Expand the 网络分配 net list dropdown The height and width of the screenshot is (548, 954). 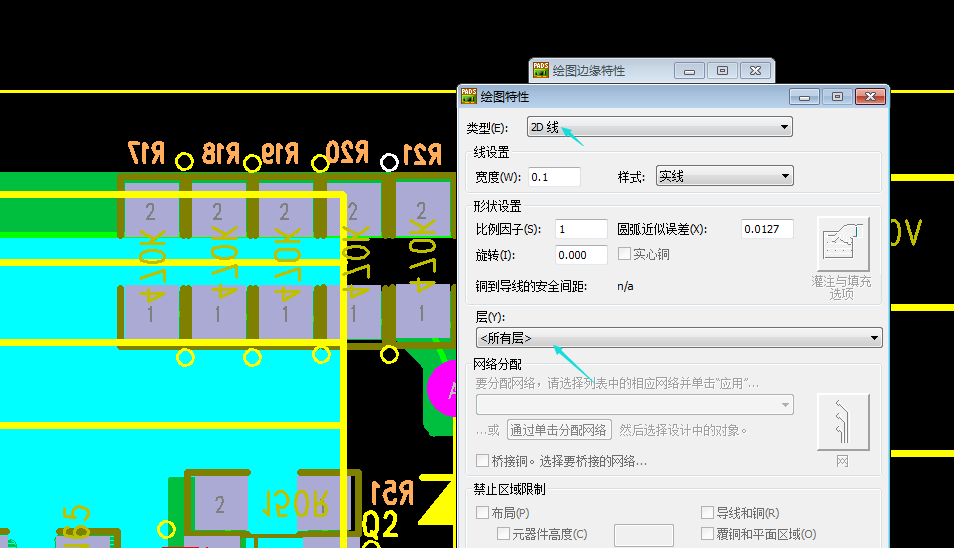(635, 405)
